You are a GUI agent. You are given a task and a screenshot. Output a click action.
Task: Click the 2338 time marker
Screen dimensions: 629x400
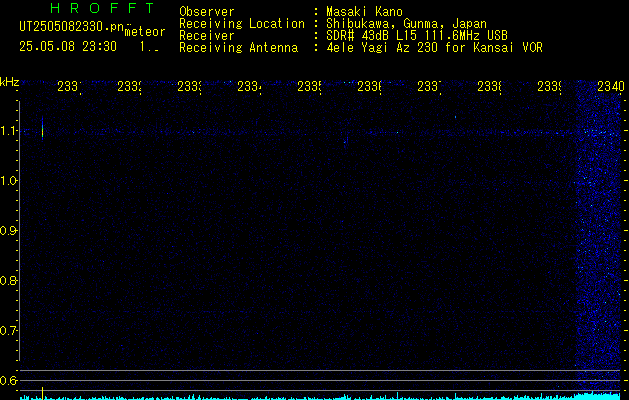click(489, 86)
